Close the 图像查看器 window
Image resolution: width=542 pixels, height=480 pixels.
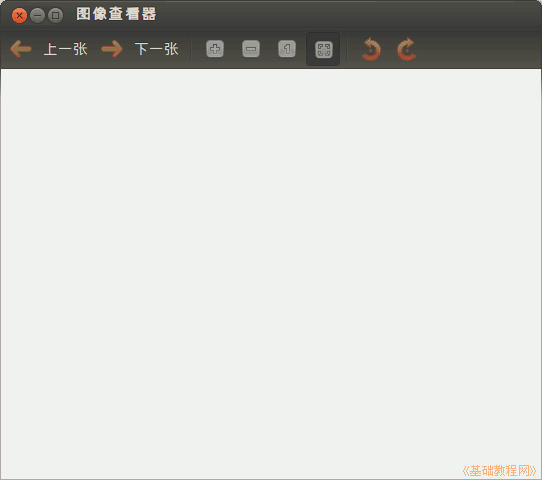click(19, 16)
